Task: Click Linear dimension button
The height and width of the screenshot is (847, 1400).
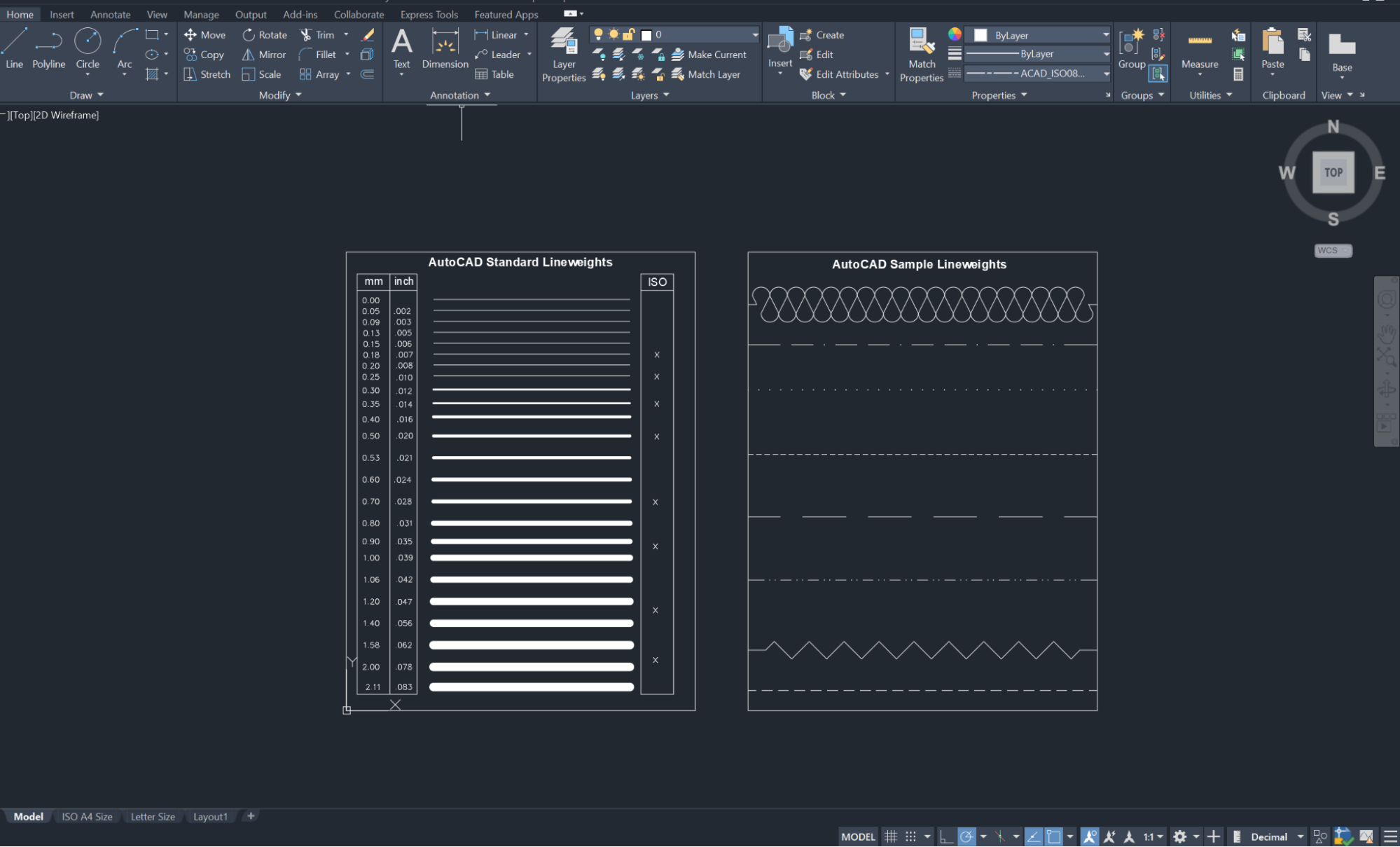Action: click(496, 34)
